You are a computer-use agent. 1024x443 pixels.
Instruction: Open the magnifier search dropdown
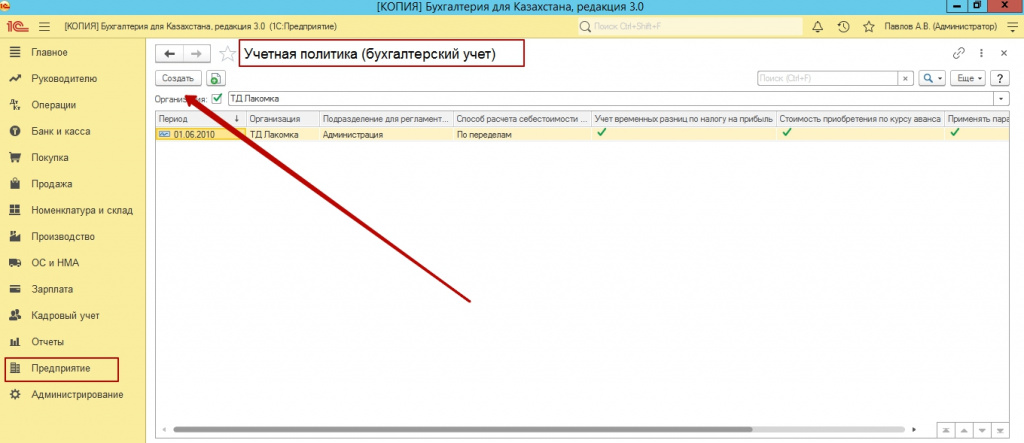pos(932,78)
